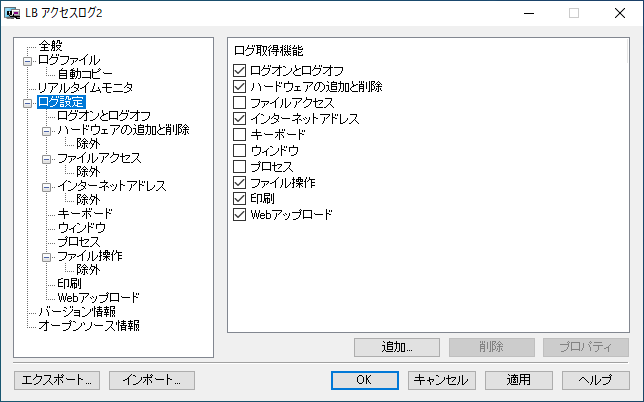Select 全般 in the settings tree
Viewport: 644px width, 402px height.
point(50,46)
